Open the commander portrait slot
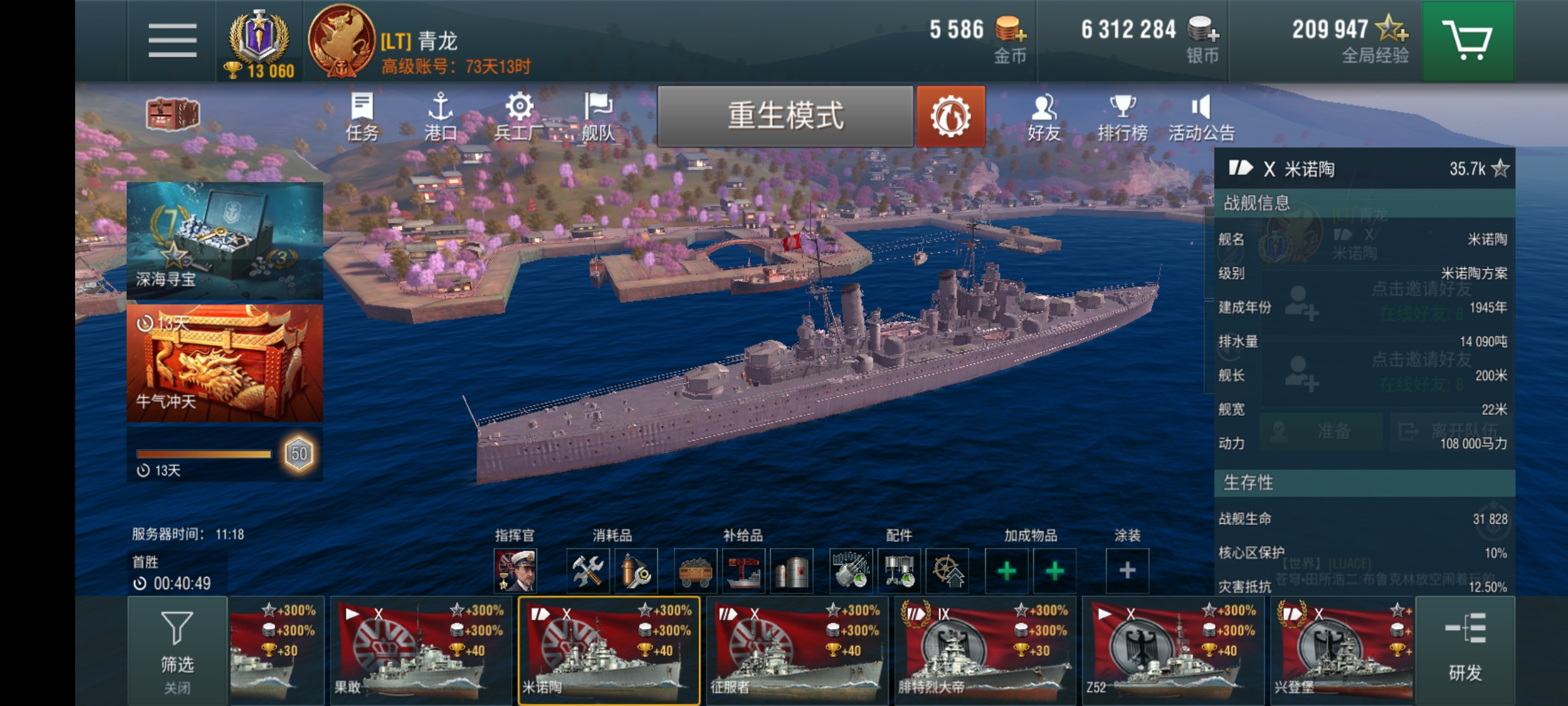Viewport: 1568px width, 706px height. click(516, 571)
